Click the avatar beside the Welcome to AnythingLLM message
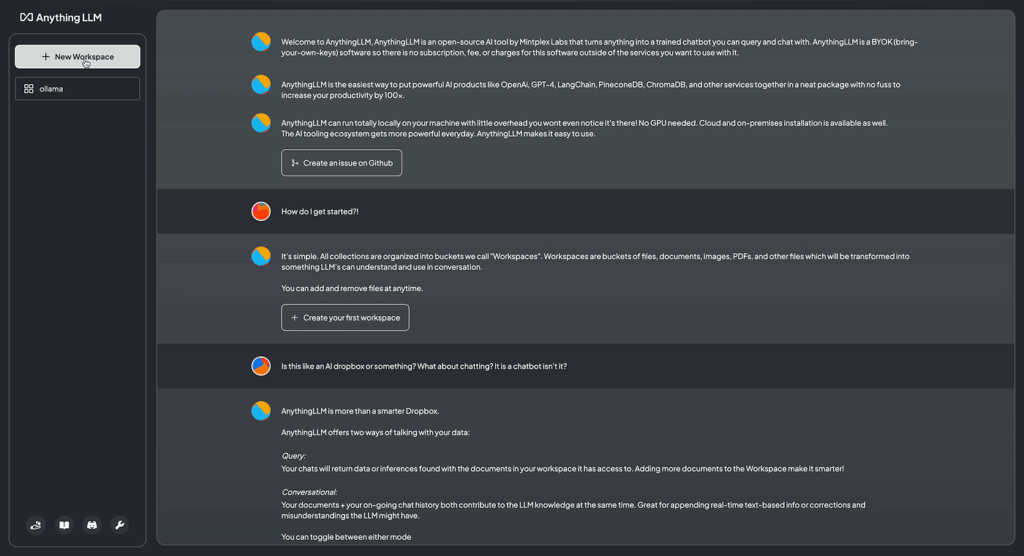This screenshot has width=1024, height=556. pyautogui.click(x=261, y=42)
